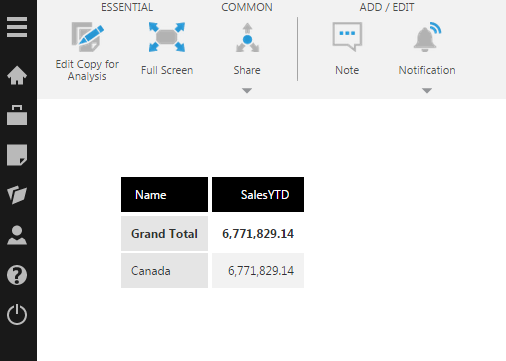
Task: Click the Grand Total row label
Action: (164, 233)
